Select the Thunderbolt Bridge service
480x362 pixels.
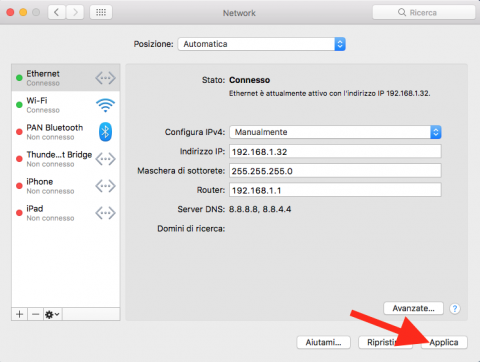tap(66, 159)
